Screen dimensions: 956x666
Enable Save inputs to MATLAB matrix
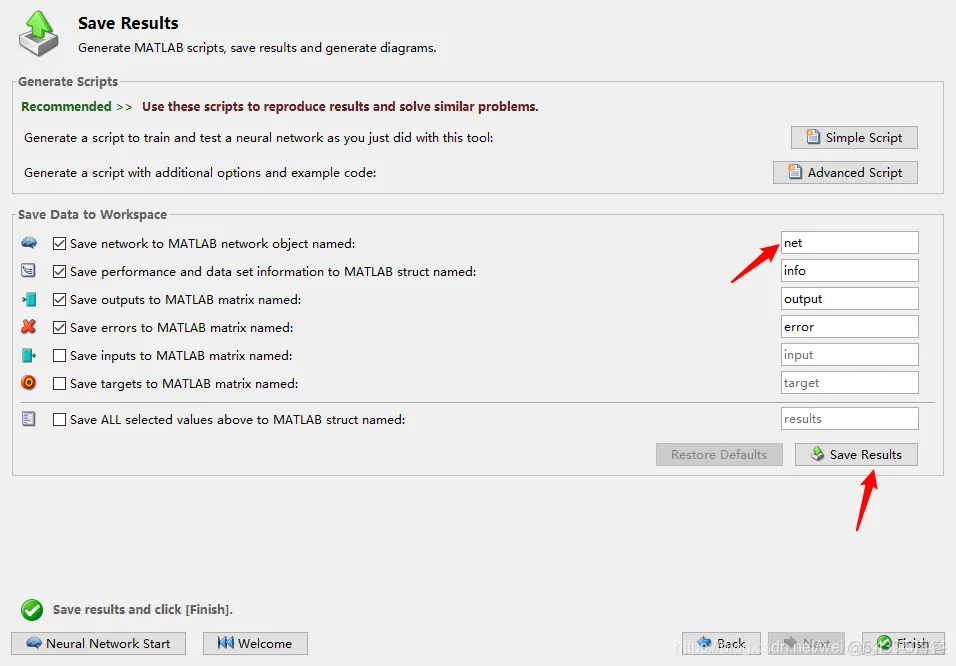click(59, 356)
